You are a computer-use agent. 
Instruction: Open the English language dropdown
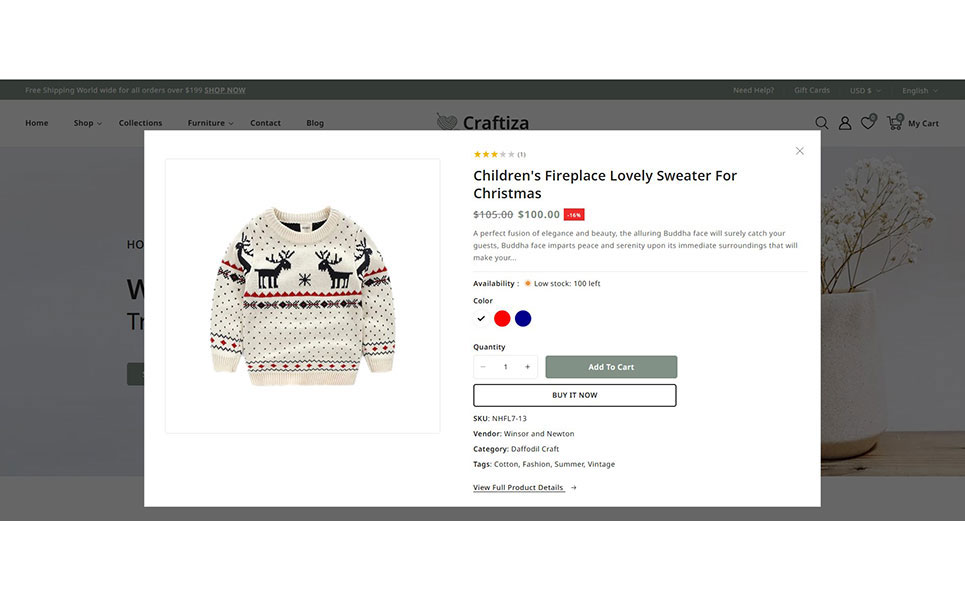[919, 90]
